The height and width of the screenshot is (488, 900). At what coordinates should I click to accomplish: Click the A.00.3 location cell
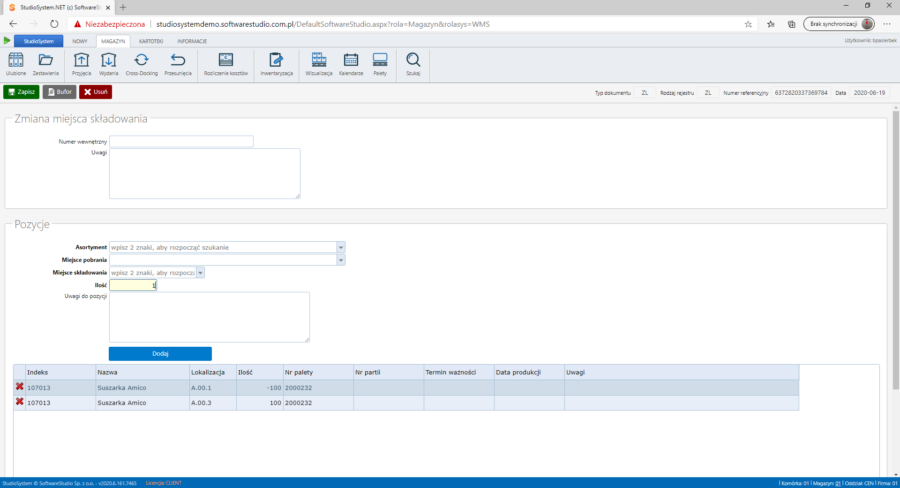tap(212, 402)
